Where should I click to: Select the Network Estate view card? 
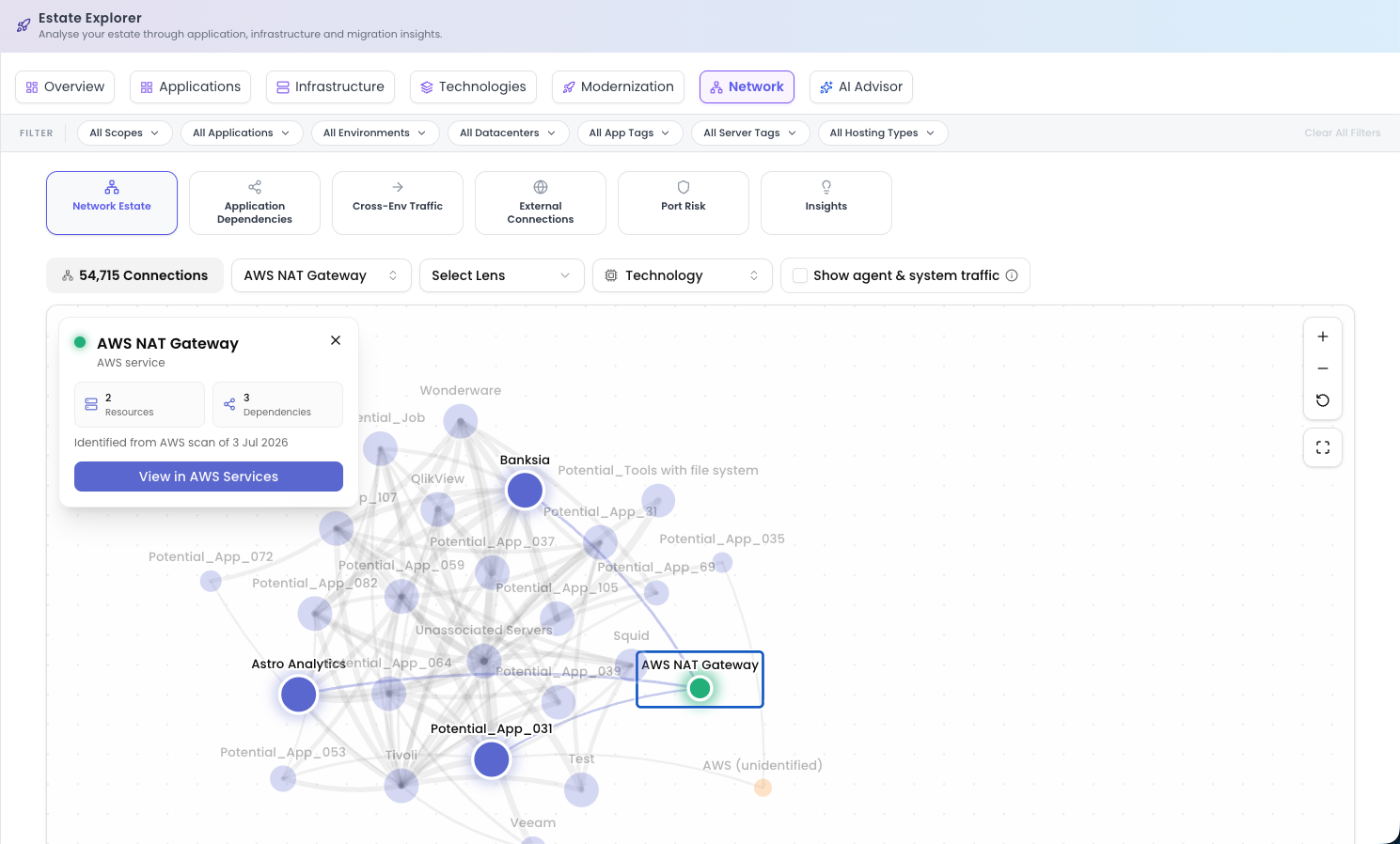(112, 203)
